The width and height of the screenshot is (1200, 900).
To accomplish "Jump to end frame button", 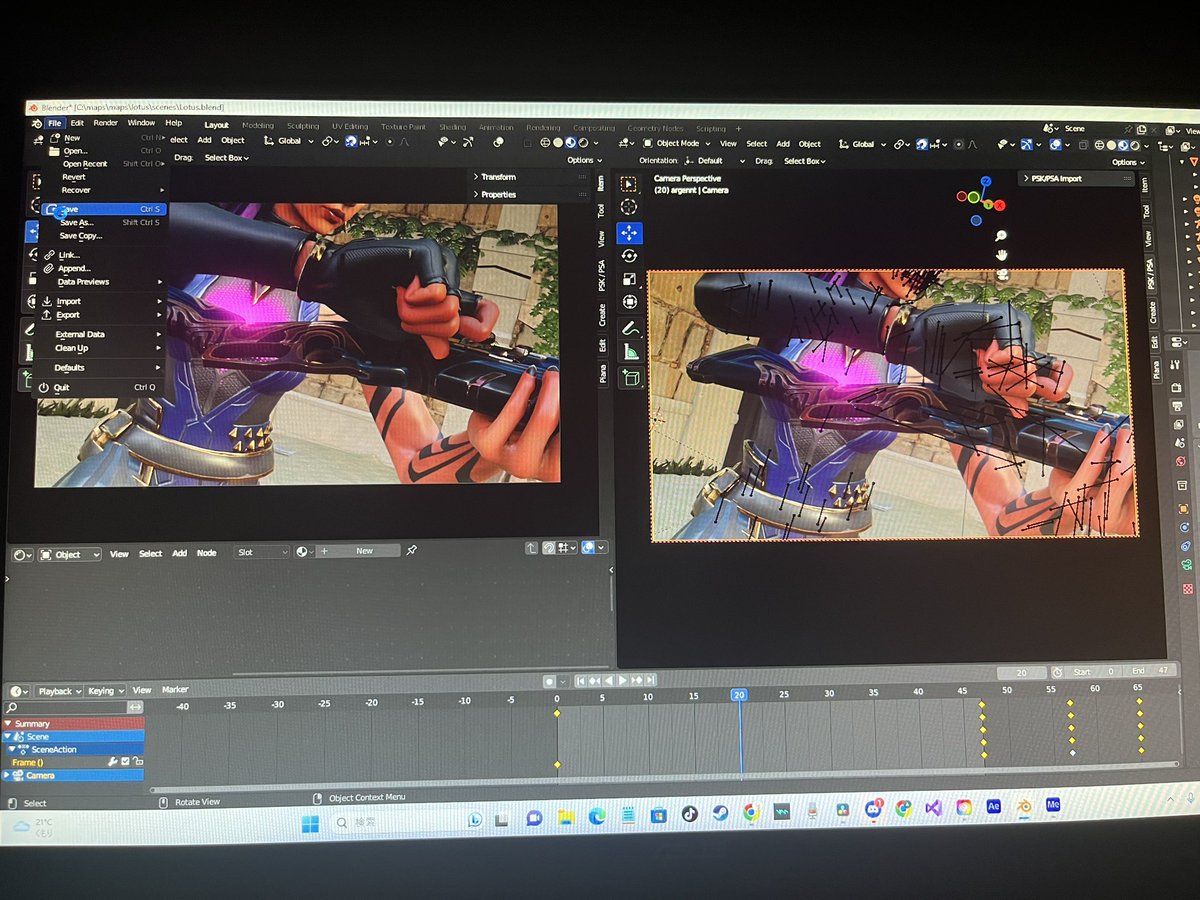I will tap(650, 681).
